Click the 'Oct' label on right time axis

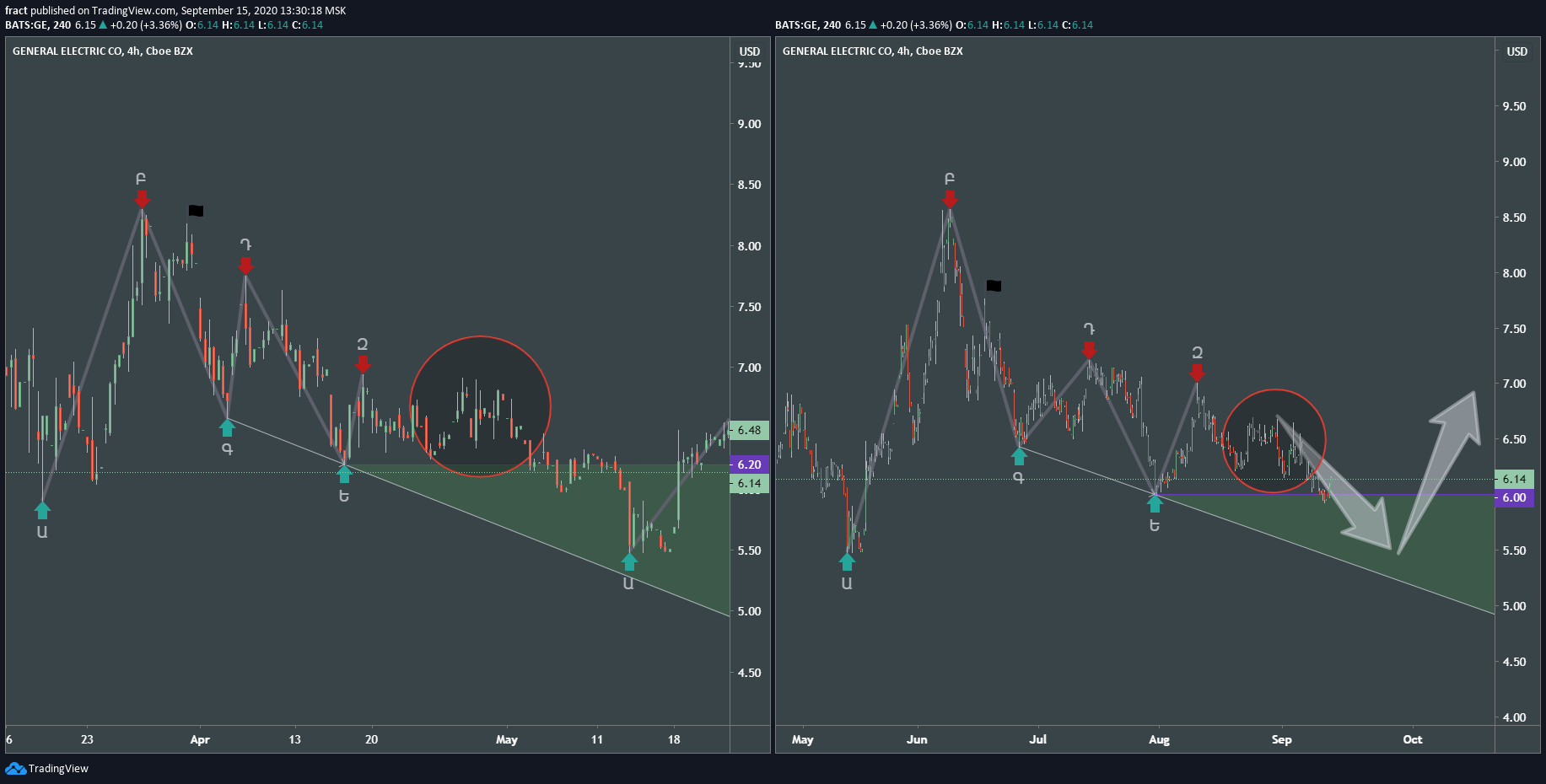(1413, 739)
